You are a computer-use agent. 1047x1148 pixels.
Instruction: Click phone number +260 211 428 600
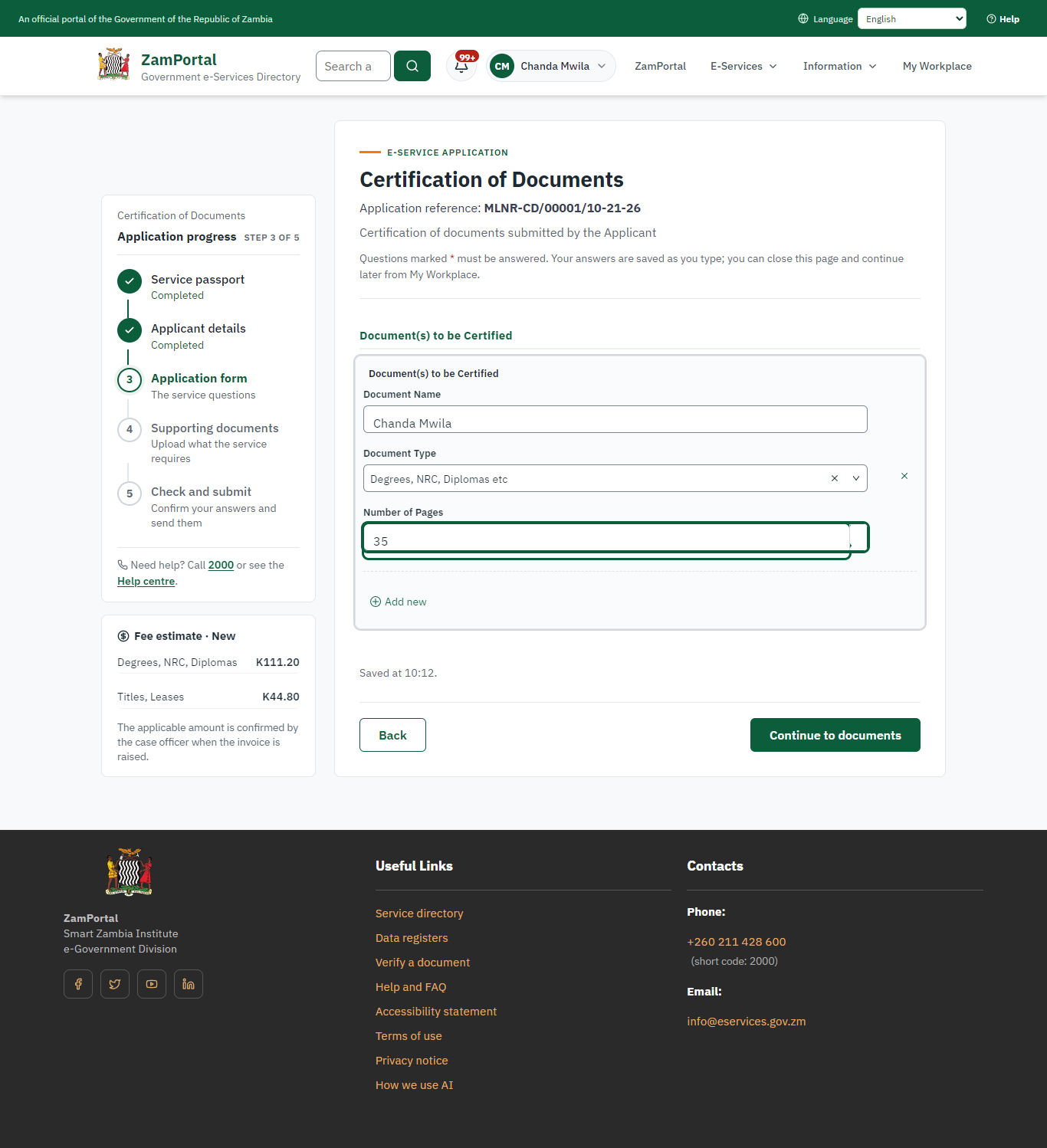737,942
